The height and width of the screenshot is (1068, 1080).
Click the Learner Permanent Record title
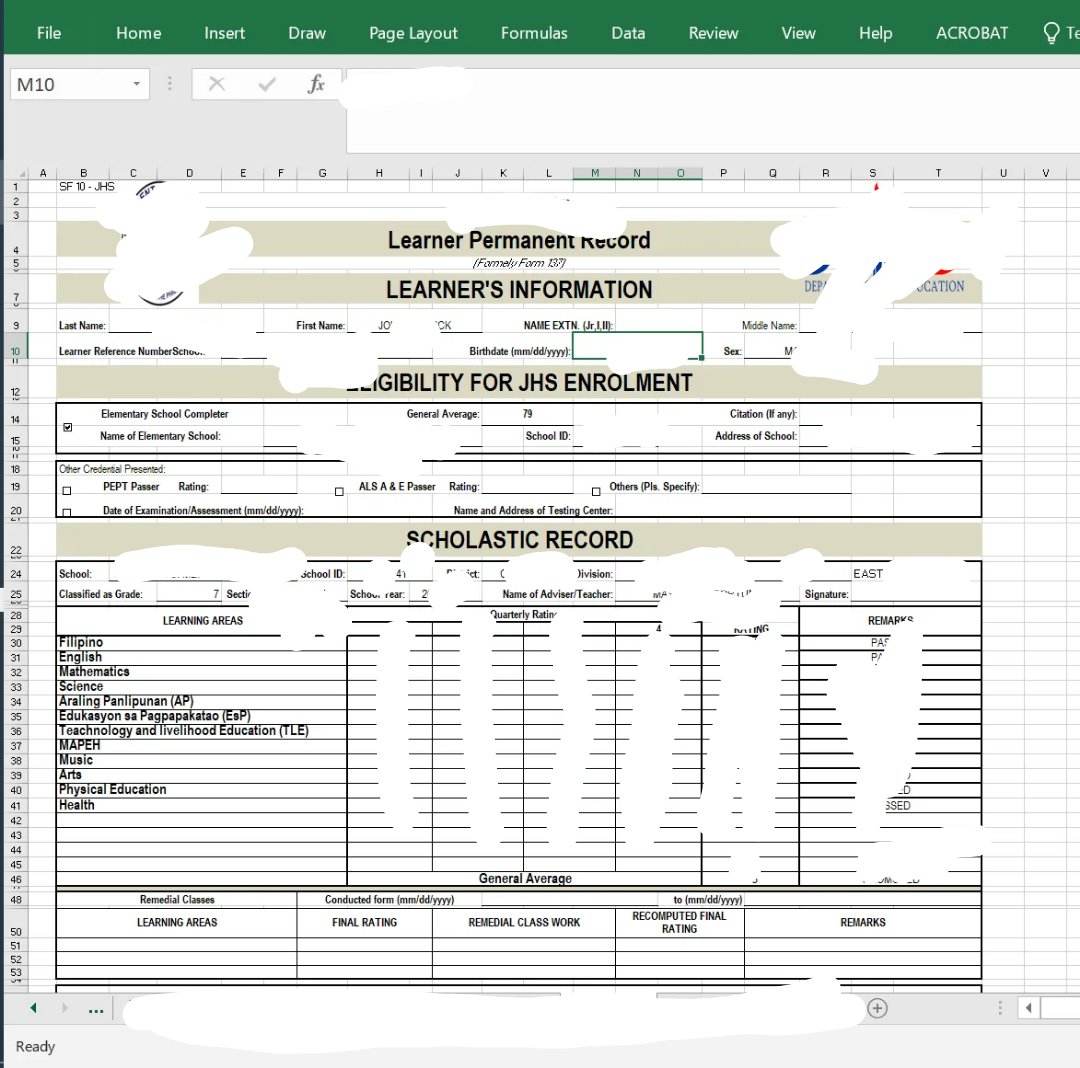(x=519, y=240)
